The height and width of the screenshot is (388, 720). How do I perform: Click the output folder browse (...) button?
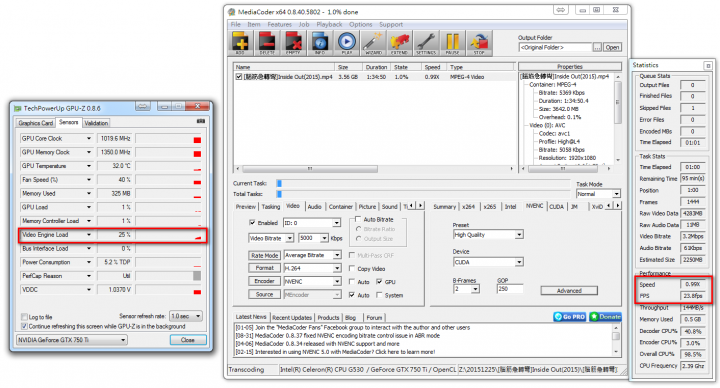[597, 47]
